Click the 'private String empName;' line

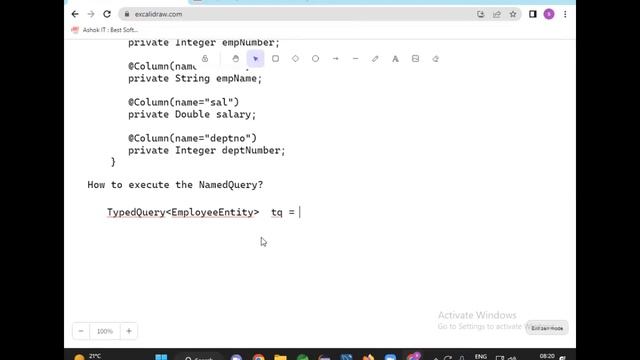click(x=195, y=78)
